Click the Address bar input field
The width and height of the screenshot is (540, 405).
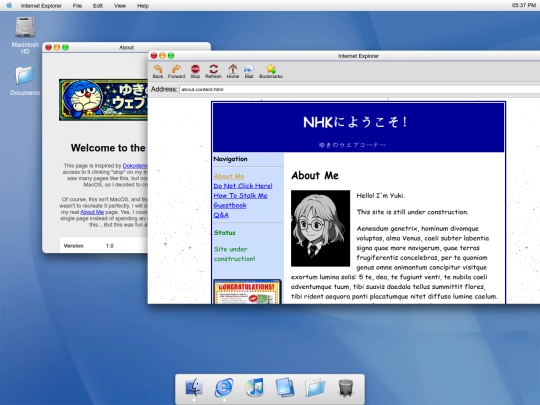pos(360,89)
